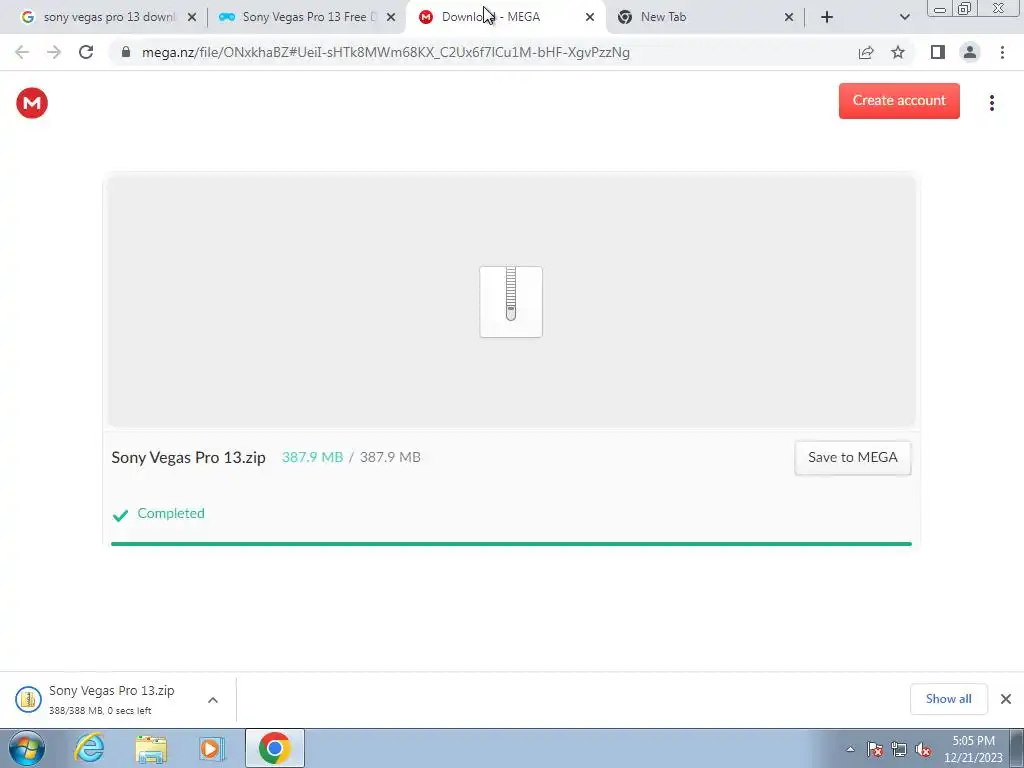1024x768 pixels.
Task: Open Windows Explorer from taskbar
Action: pyautogui.click(x=151, y=749)
